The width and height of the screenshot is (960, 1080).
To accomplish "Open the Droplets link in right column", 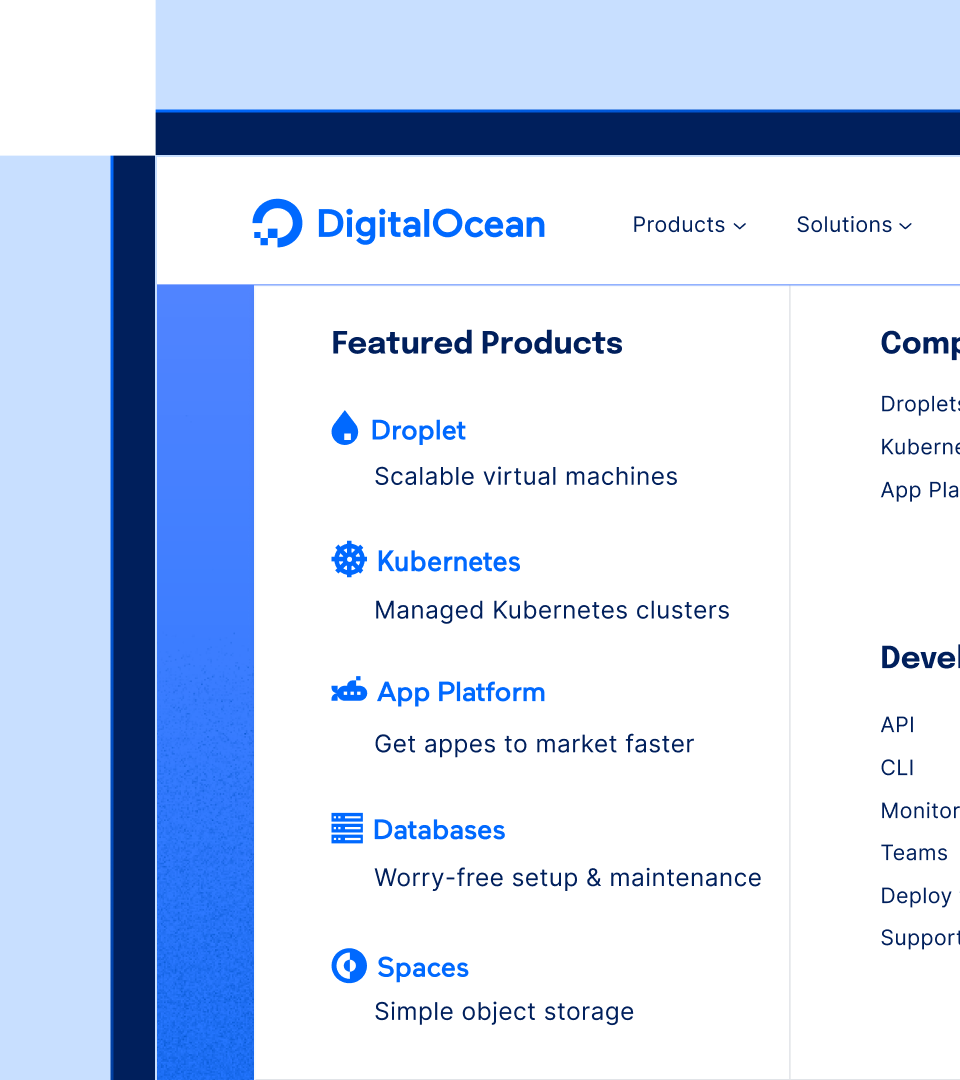I will (x=920, y=404).
